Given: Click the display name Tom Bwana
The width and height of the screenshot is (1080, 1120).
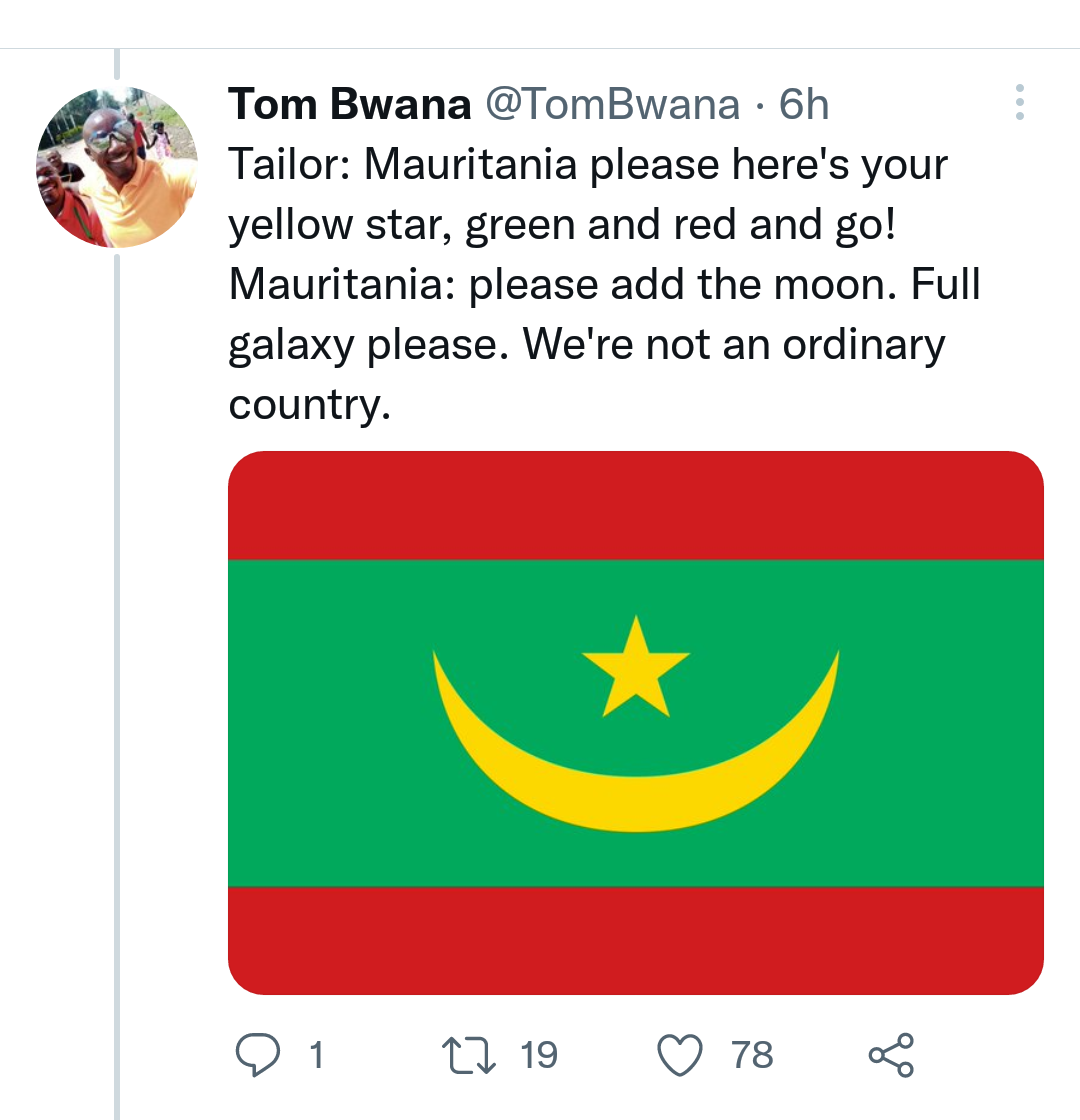Looking at the screenshot, I should [349, 104].
